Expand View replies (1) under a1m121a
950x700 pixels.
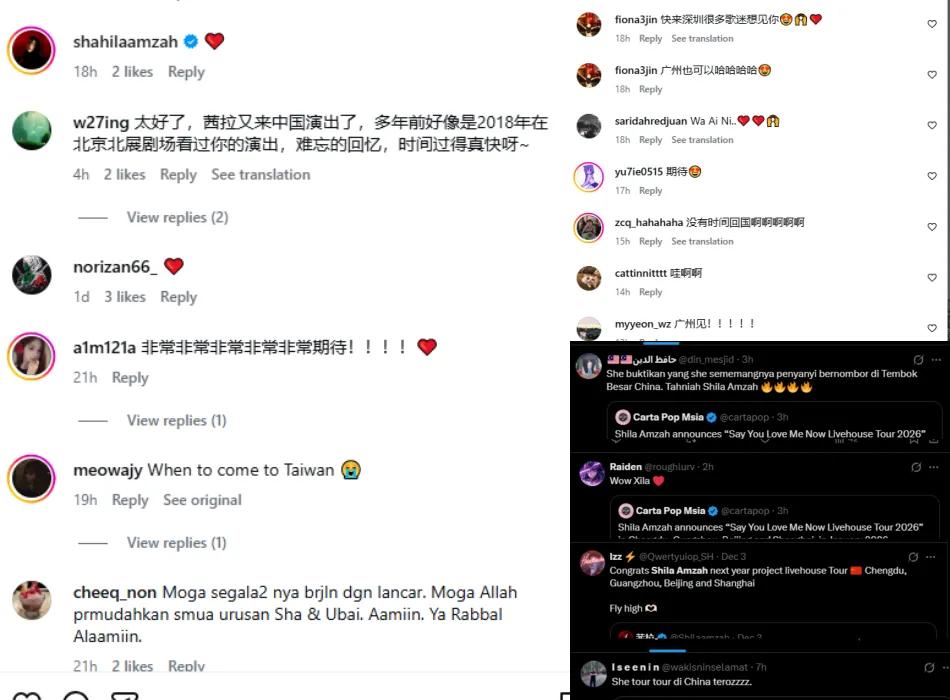(176, 420)
